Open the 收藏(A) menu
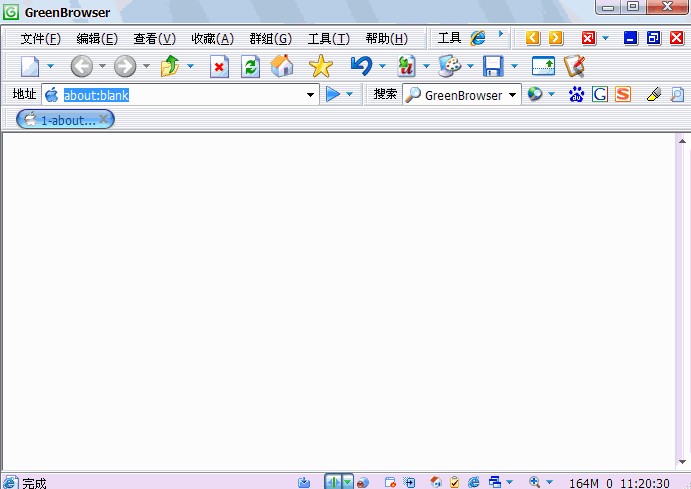 click(212, 39)
